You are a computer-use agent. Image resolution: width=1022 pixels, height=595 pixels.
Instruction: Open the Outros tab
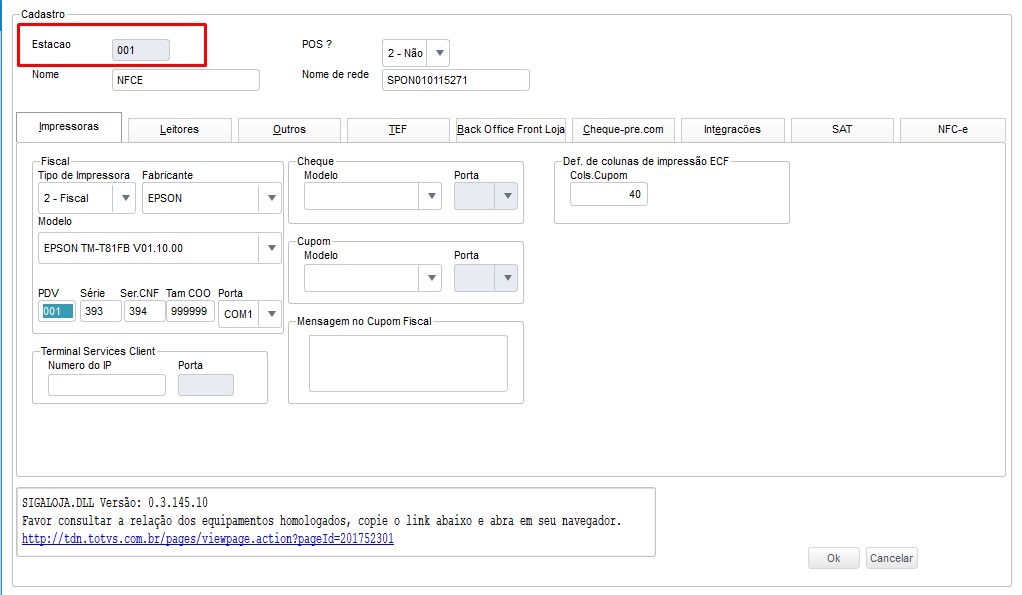[x=289, y=130]
